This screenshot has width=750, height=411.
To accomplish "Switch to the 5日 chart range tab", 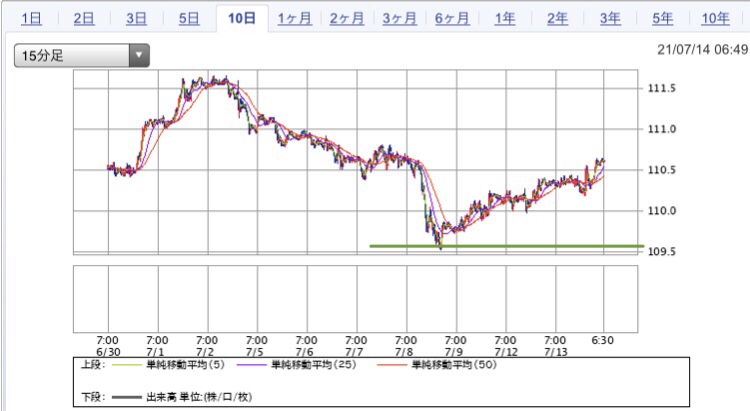I will [x=189, y=19].
